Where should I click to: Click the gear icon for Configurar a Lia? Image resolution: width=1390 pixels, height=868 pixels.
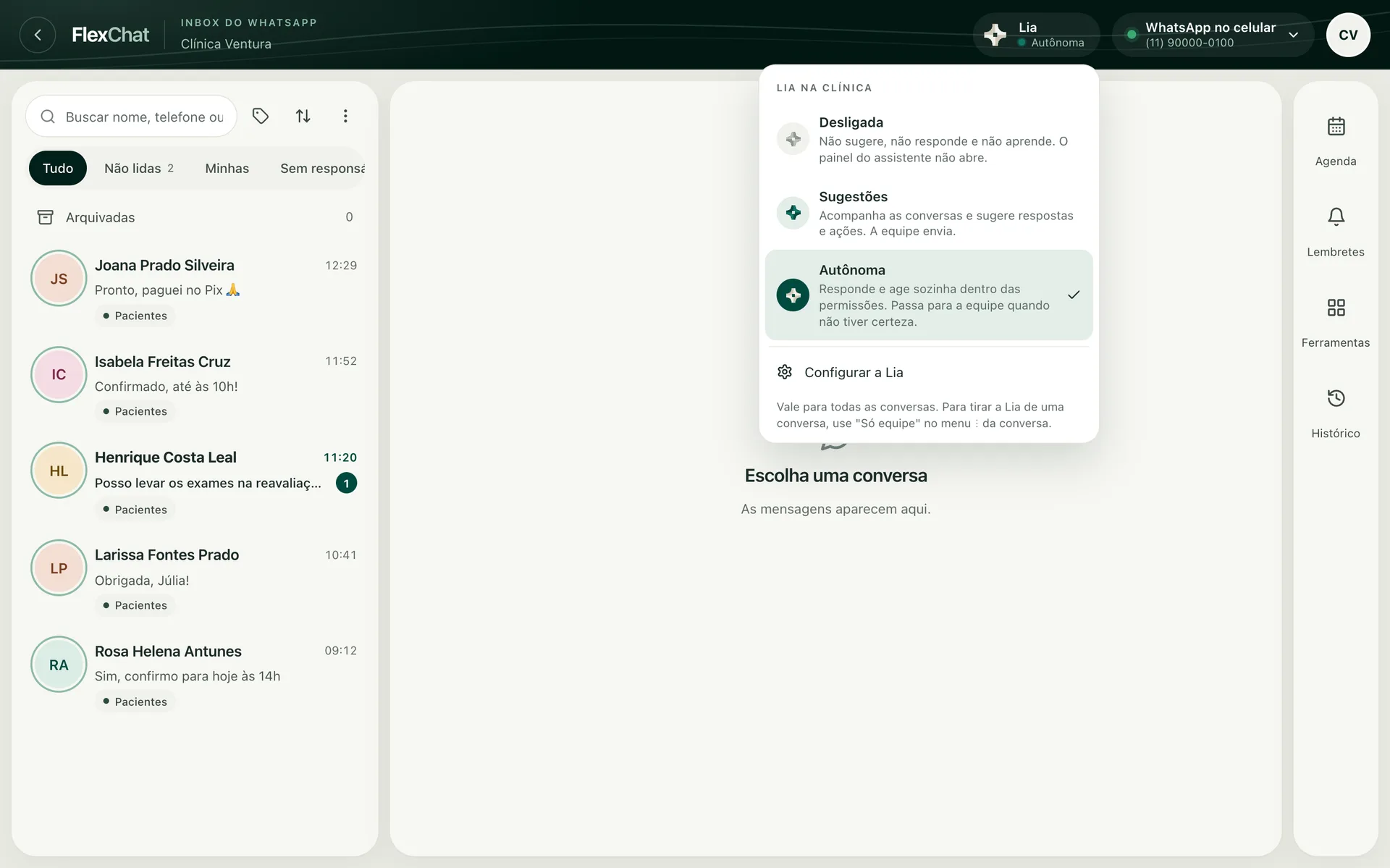coord(785,372)
